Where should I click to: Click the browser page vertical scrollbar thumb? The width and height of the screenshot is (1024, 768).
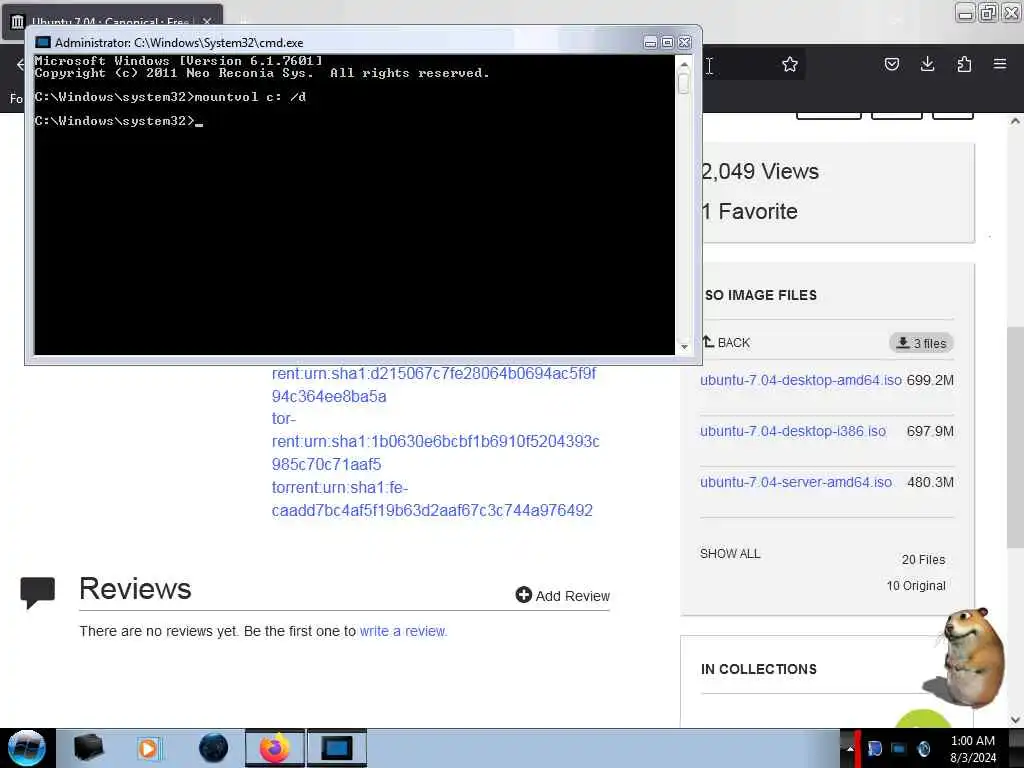[x=1015, y=438]
